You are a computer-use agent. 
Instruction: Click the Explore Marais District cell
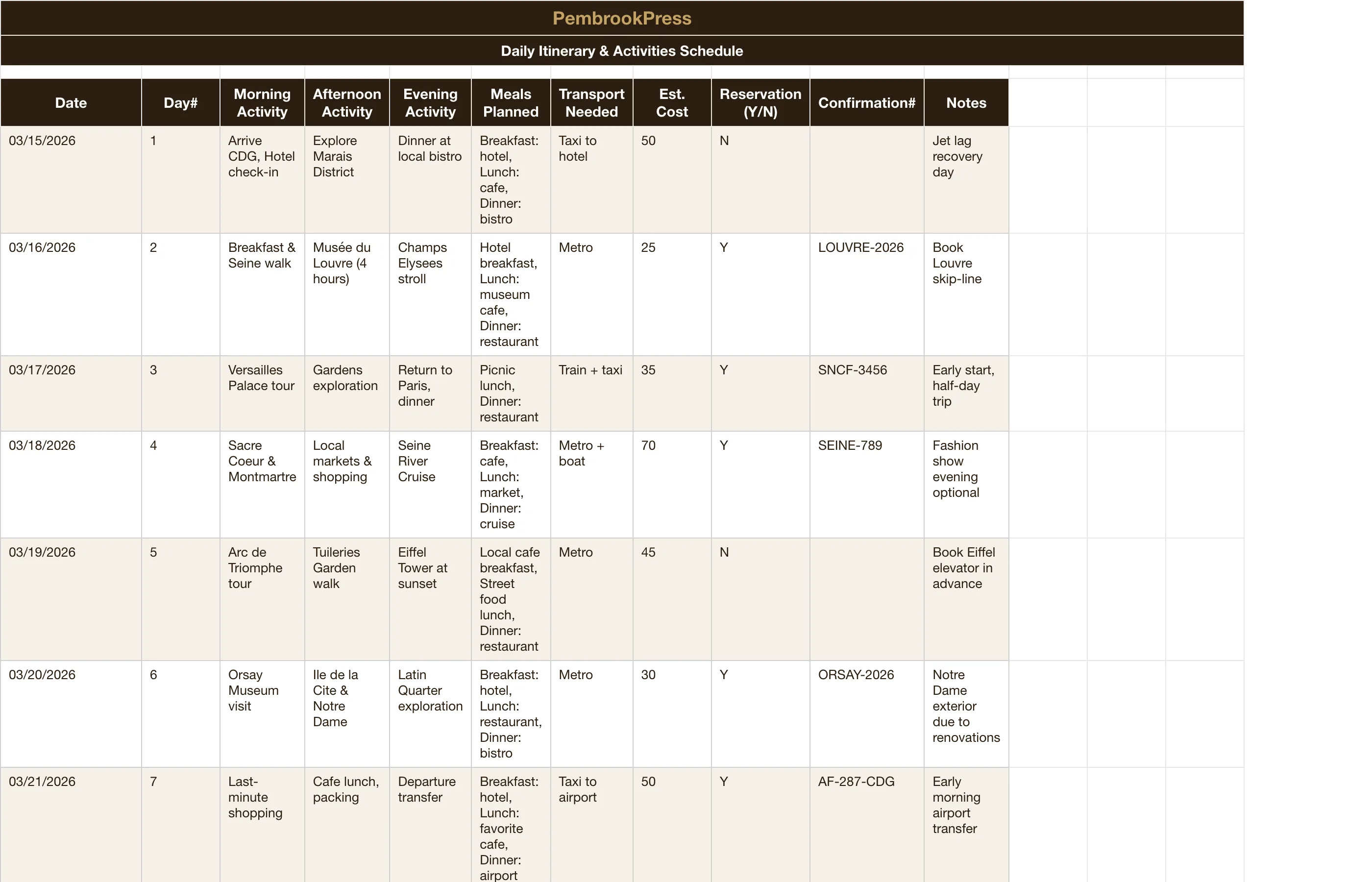(x=347, y=180)
